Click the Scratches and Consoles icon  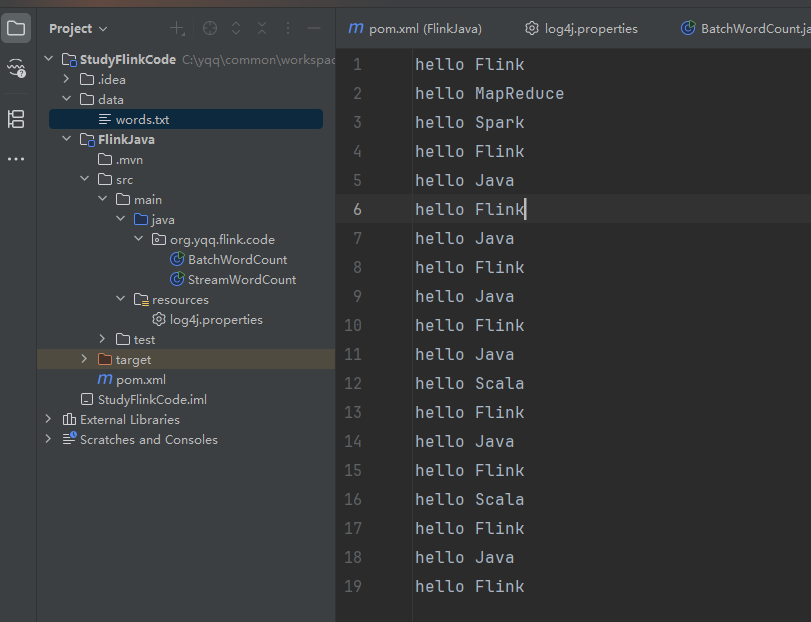pos(69,439)
